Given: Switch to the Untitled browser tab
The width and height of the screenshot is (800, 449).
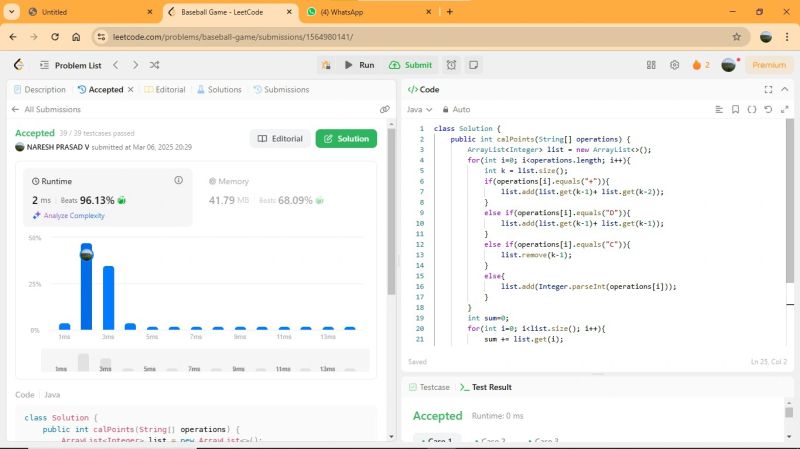Looking at the screenshot, I should coord(91,12).
